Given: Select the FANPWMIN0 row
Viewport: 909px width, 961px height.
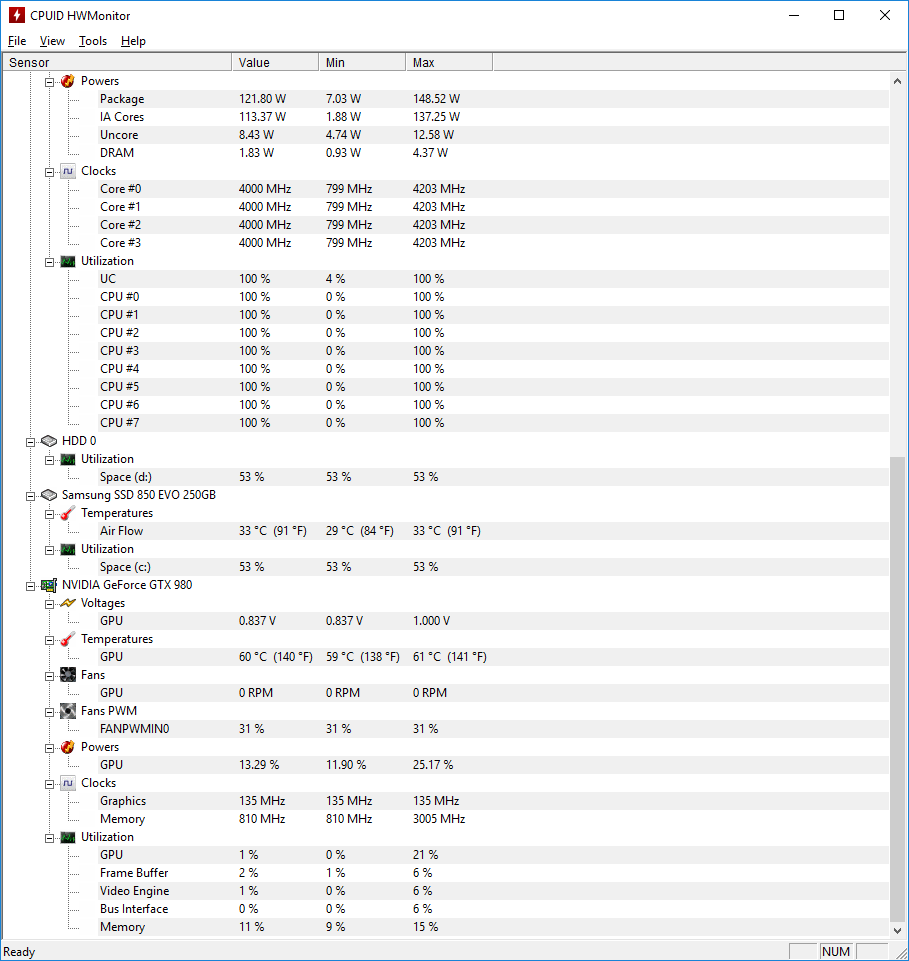Looking at the screenshot, I should pyautogui.click(x=493, y=729).
